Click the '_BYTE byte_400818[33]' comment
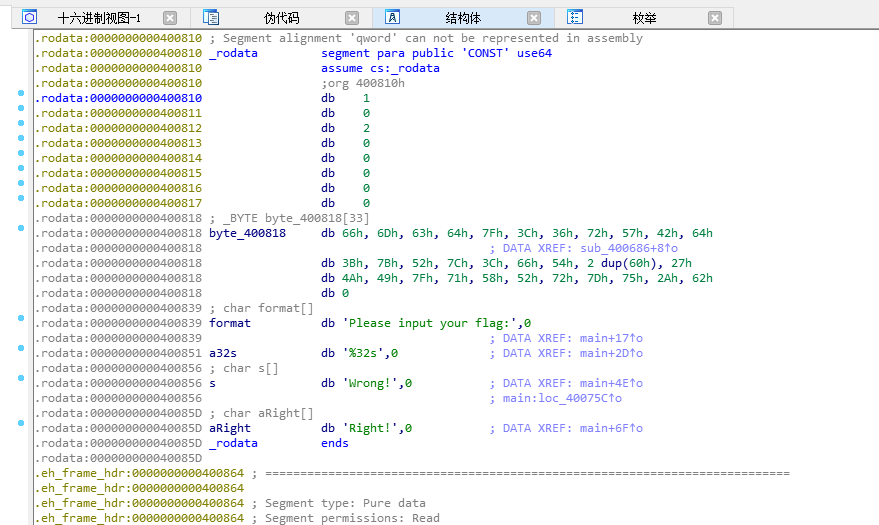 click(x=289, y=219)
